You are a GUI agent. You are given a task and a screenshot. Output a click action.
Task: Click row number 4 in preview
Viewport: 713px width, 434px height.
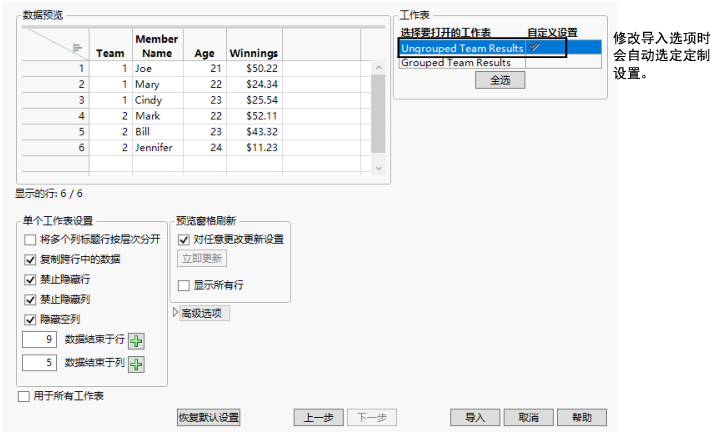[x=55, y=116]
